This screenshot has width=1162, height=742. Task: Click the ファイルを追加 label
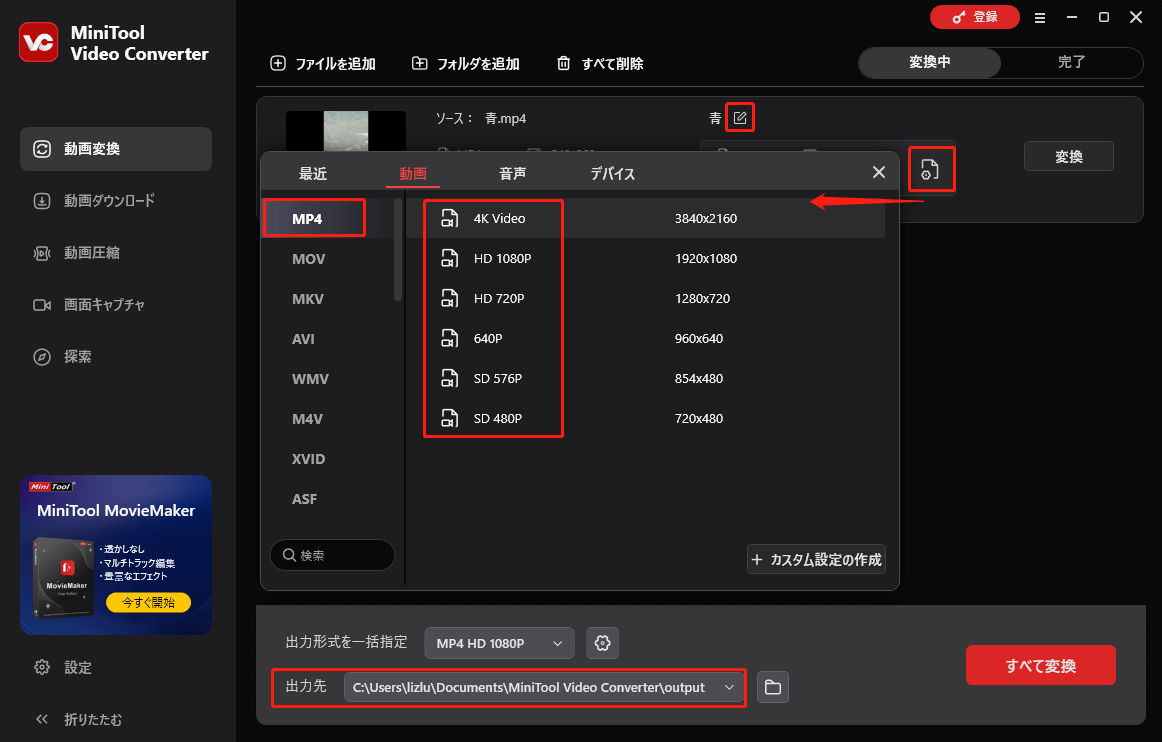pyautogui.click(x=335, y=64)
